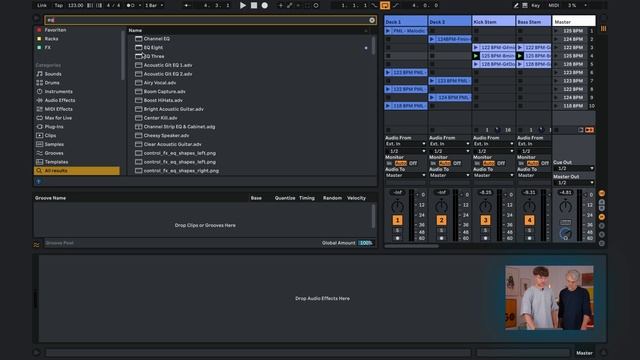Click the Global Amount 100% groove value

(366, 243)
